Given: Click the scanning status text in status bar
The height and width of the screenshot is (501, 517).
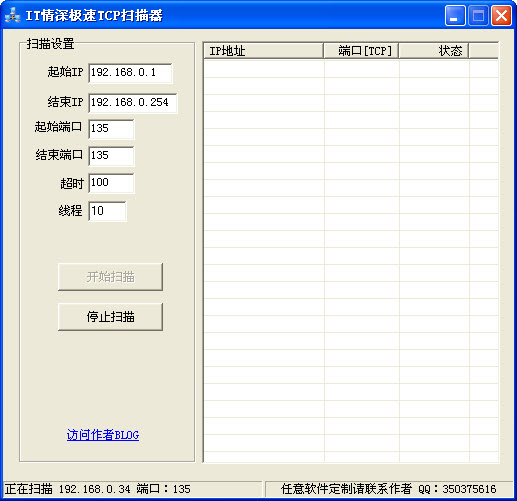Looking at the screenshot, I should [98, 489].
